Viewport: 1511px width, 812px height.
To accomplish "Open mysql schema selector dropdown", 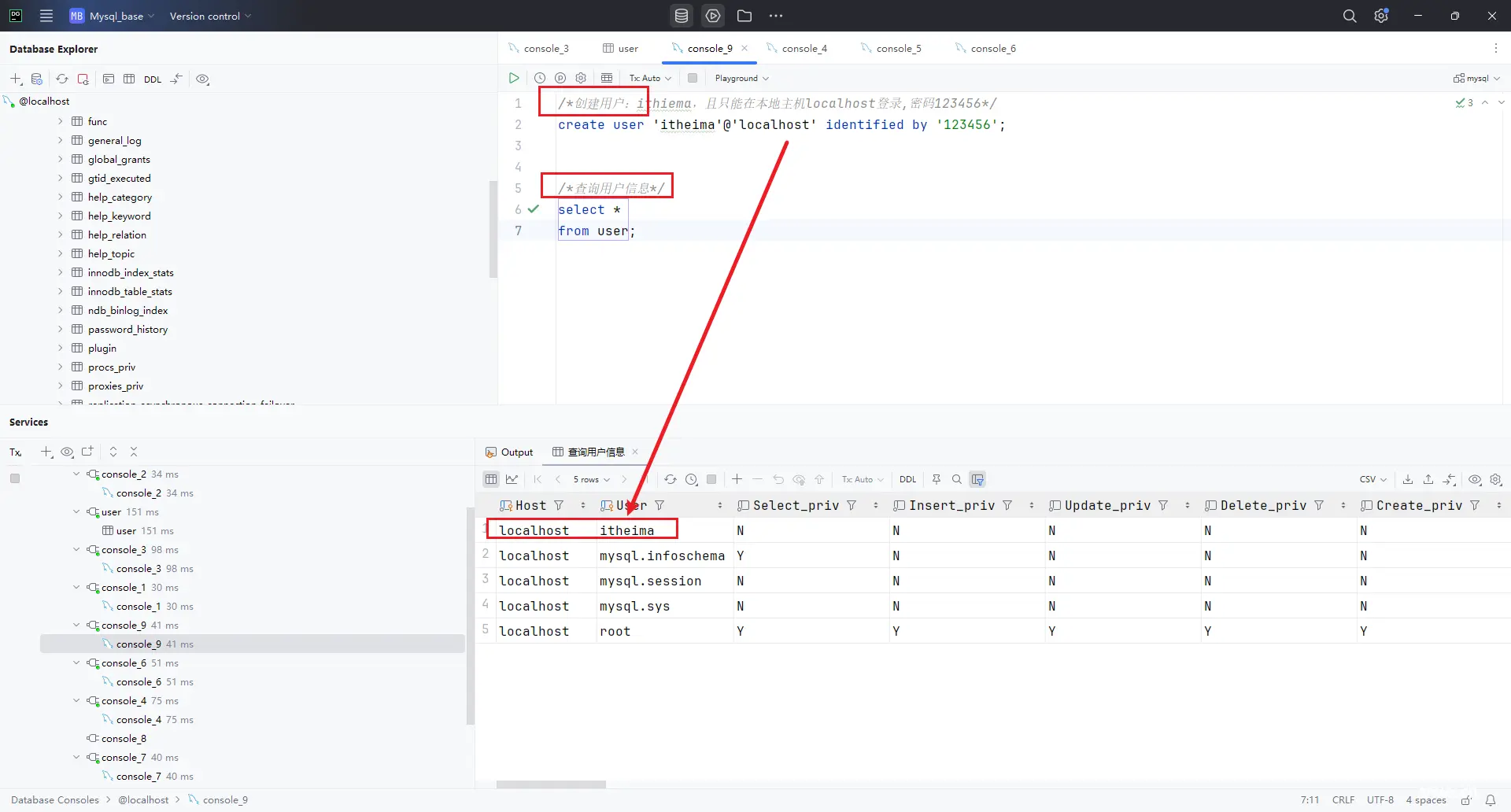I will point(1477,78).
